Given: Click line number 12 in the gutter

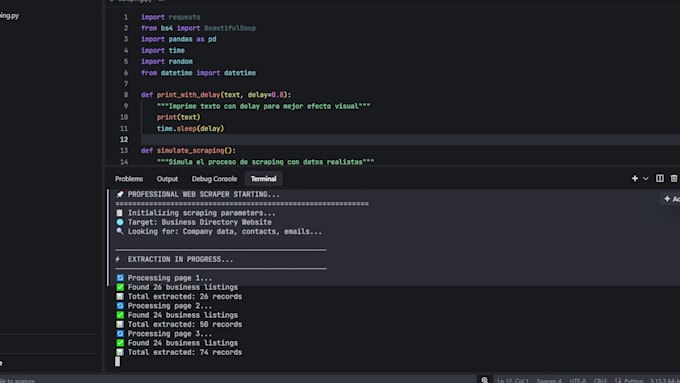Looking at the screenshot, I should click(x=124, y=139).
